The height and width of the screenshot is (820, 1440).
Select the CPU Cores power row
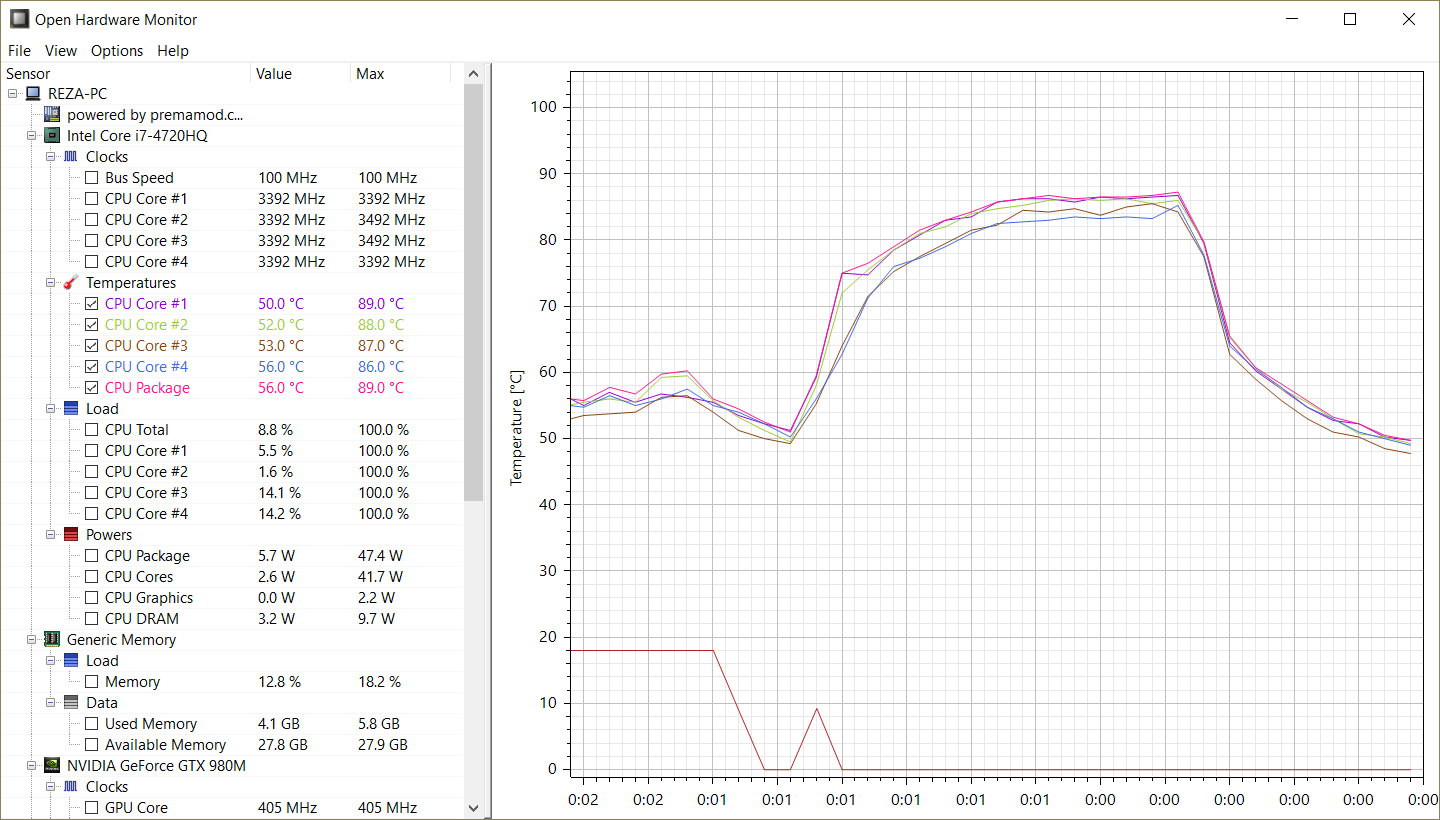coord(233,576)
